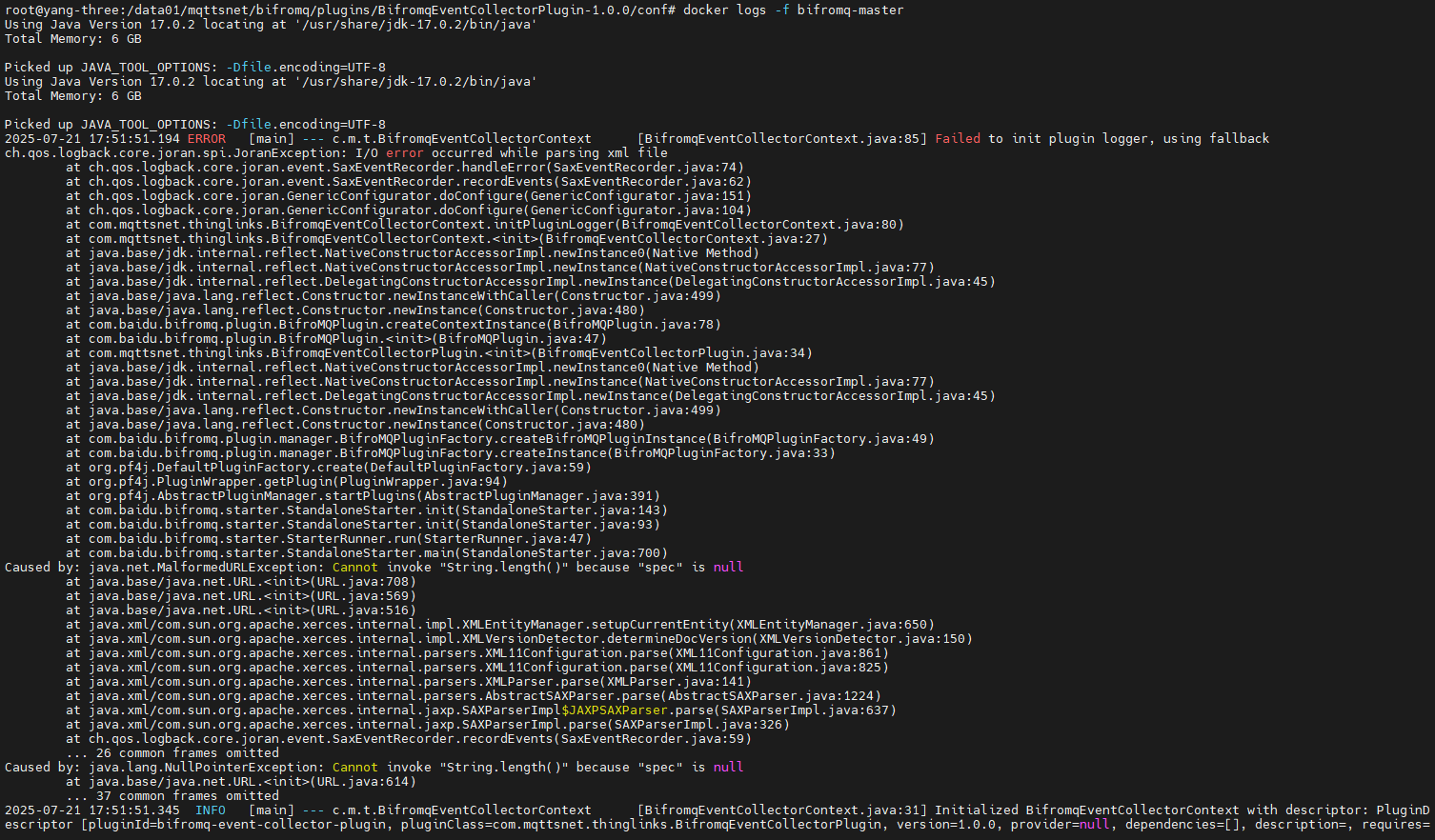Click 'Caused by: java.net.MalformedURLException' line

click(374, 568)
